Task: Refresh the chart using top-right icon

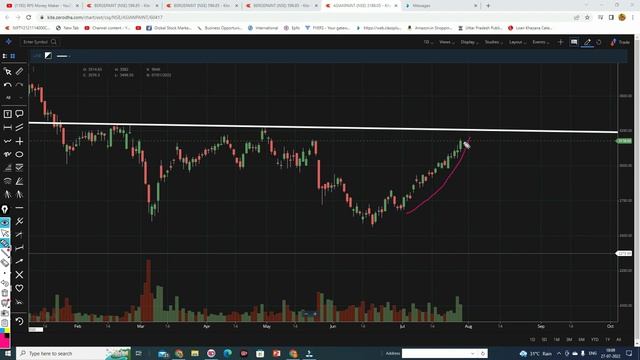Action: [x=599, y=42]
